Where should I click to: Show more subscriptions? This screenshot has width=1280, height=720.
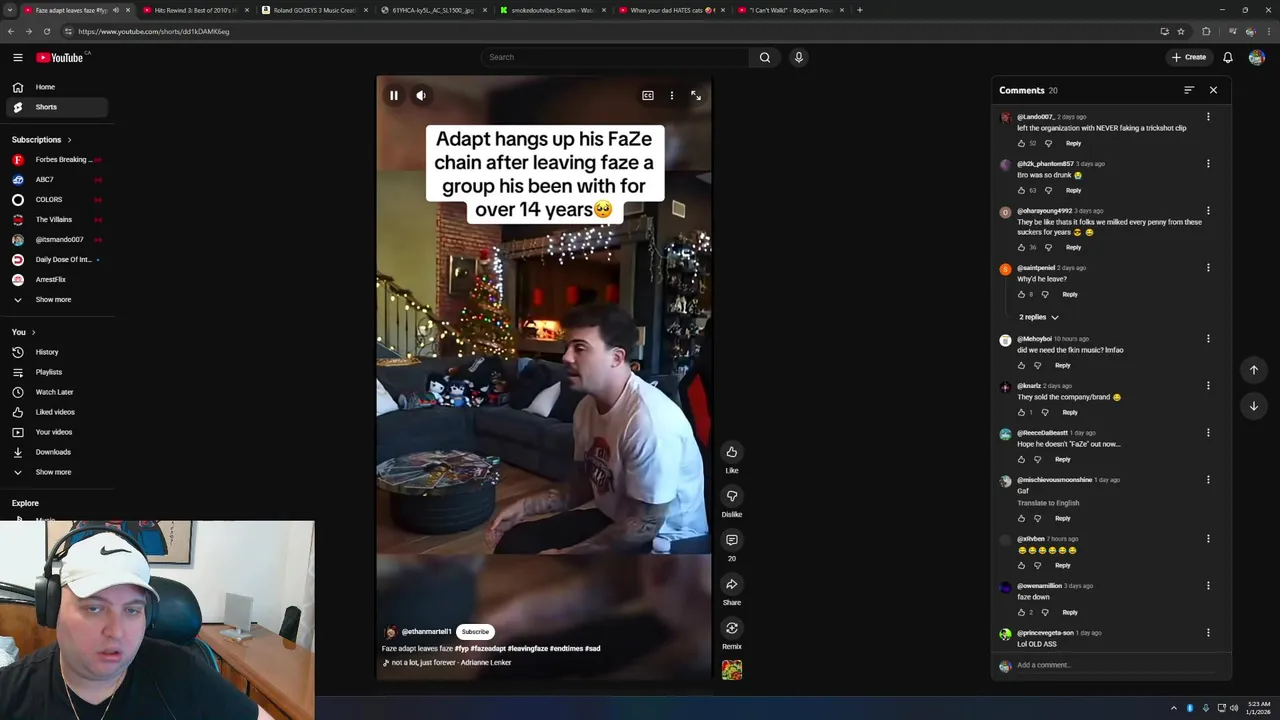point(55,300)
